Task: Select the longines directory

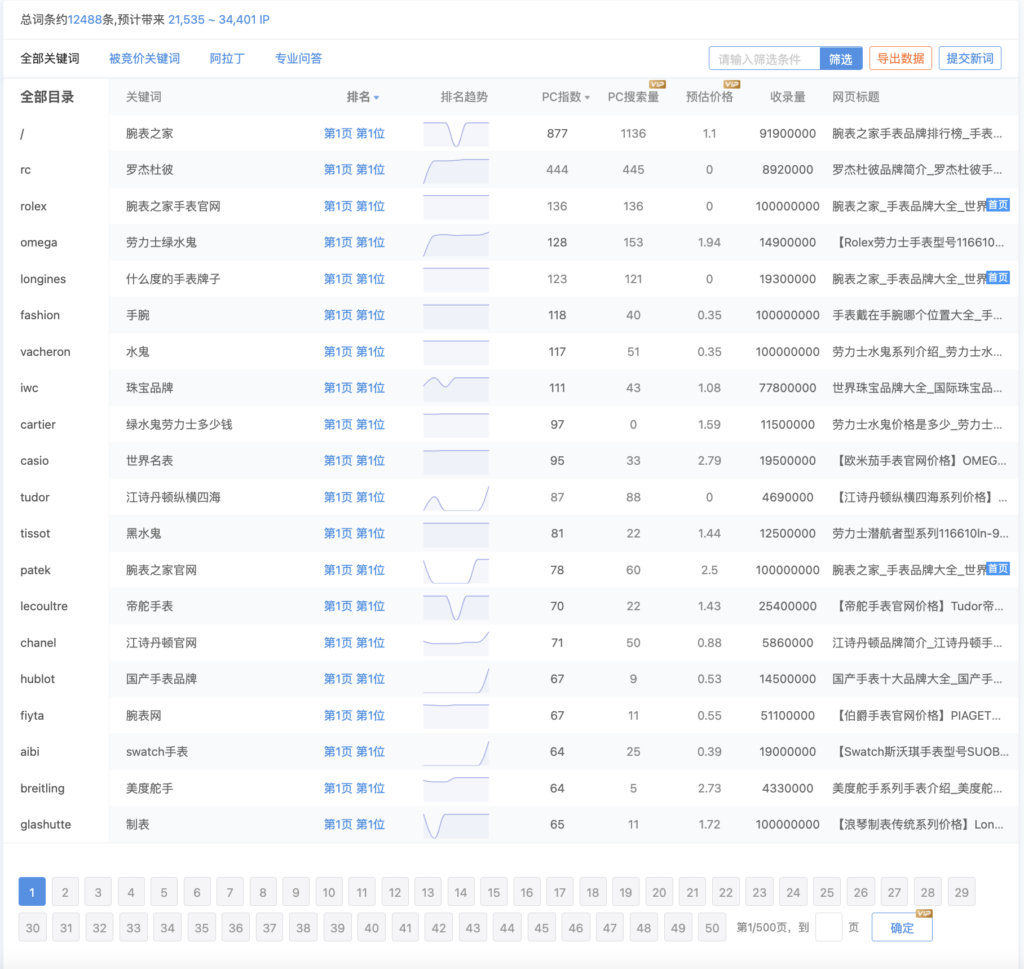Action: pos(43,279)
